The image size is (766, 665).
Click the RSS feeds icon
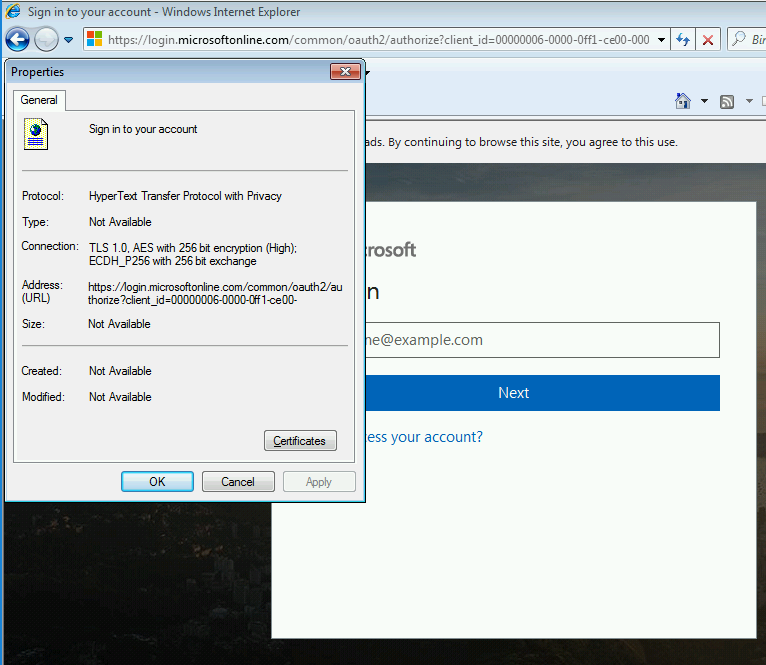(727, 102)
